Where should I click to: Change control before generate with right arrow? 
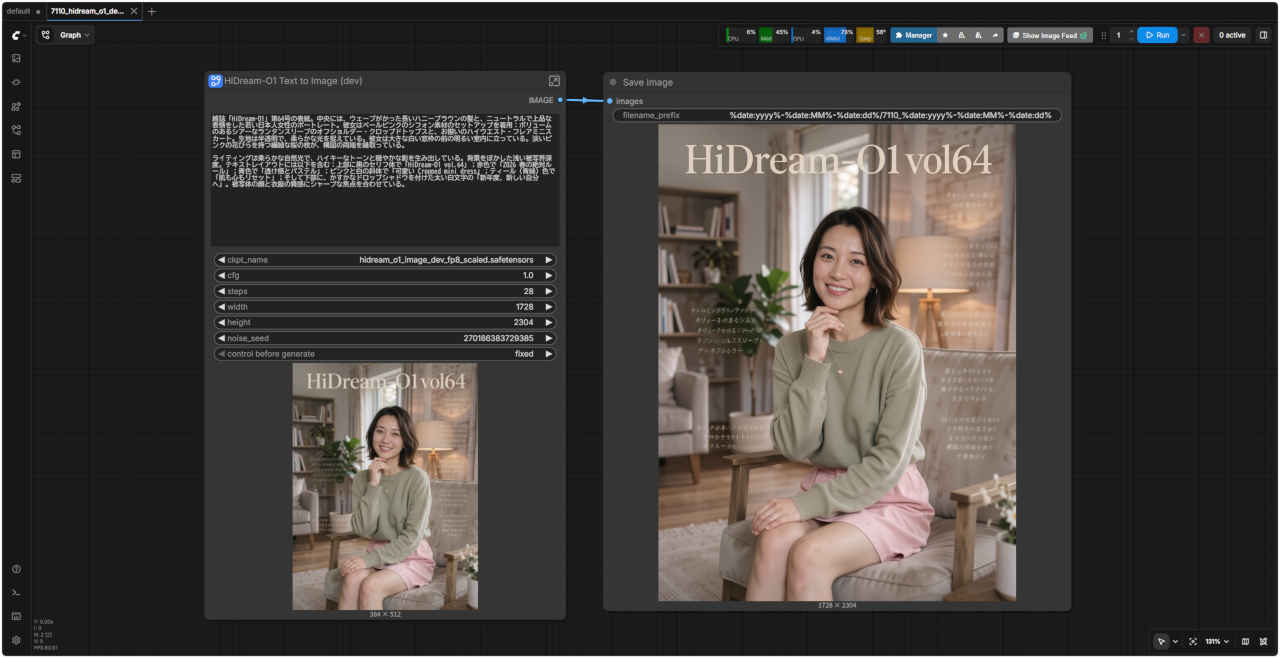(x=549, y=354)
